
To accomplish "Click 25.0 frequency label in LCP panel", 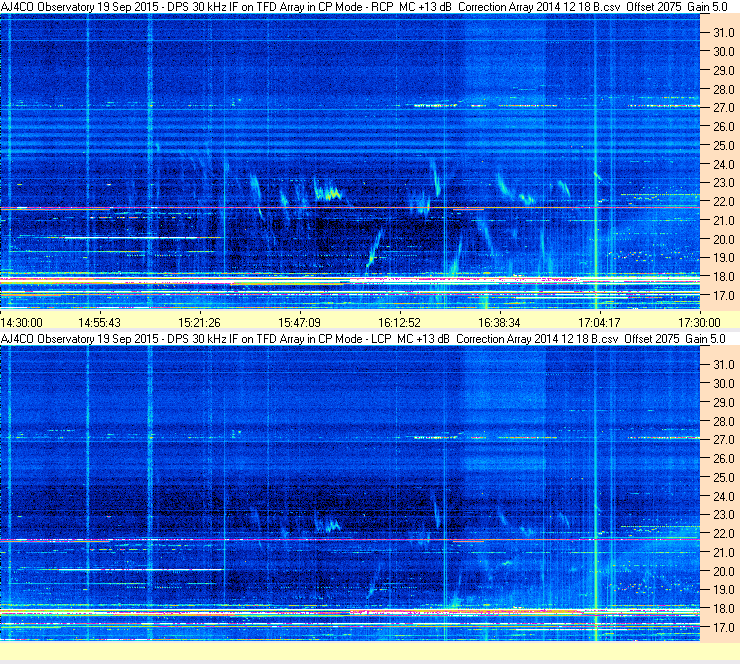I will tap(724, 478).
